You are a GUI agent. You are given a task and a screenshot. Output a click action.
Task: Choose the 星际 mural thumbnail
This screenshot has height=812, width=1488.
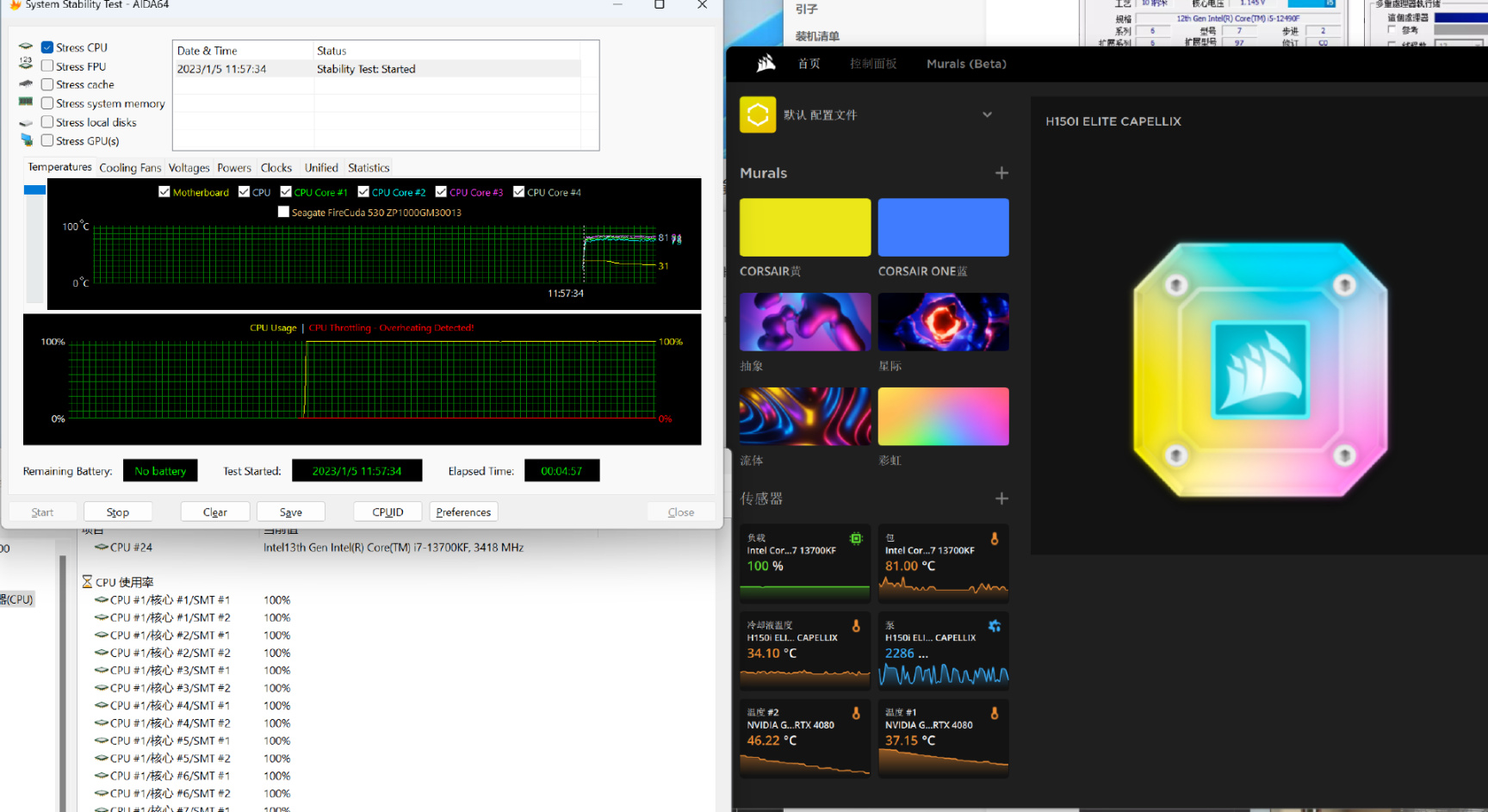pyautogui.click(x=943, y=322)
